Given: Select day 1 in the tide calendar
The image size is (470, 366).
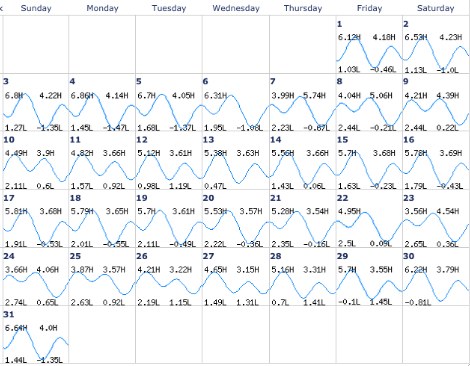Looking at the screenshot, I should pos(339,24).
